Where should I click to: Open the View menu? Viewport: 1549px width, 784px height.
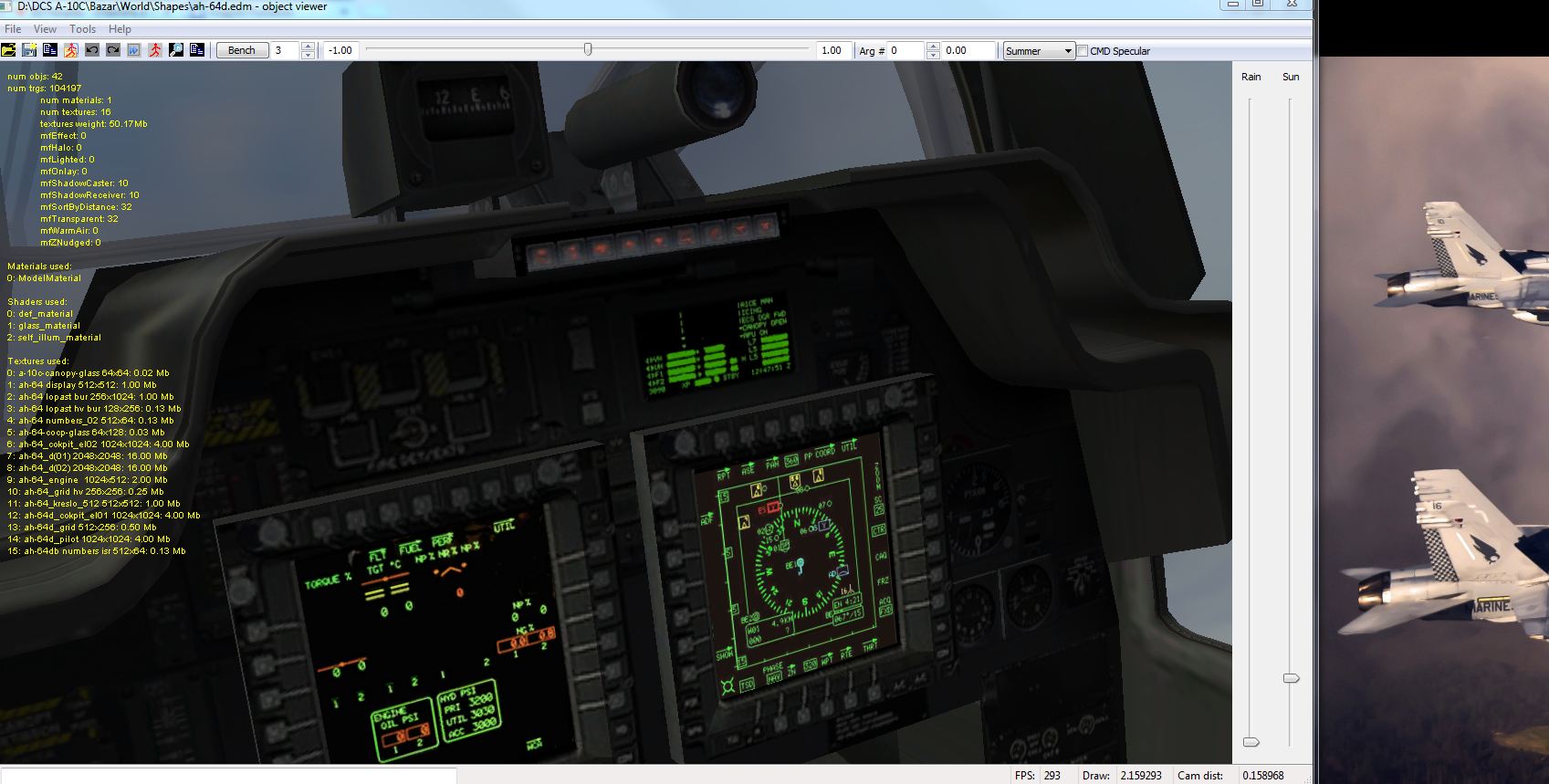[x=45, y=29]
